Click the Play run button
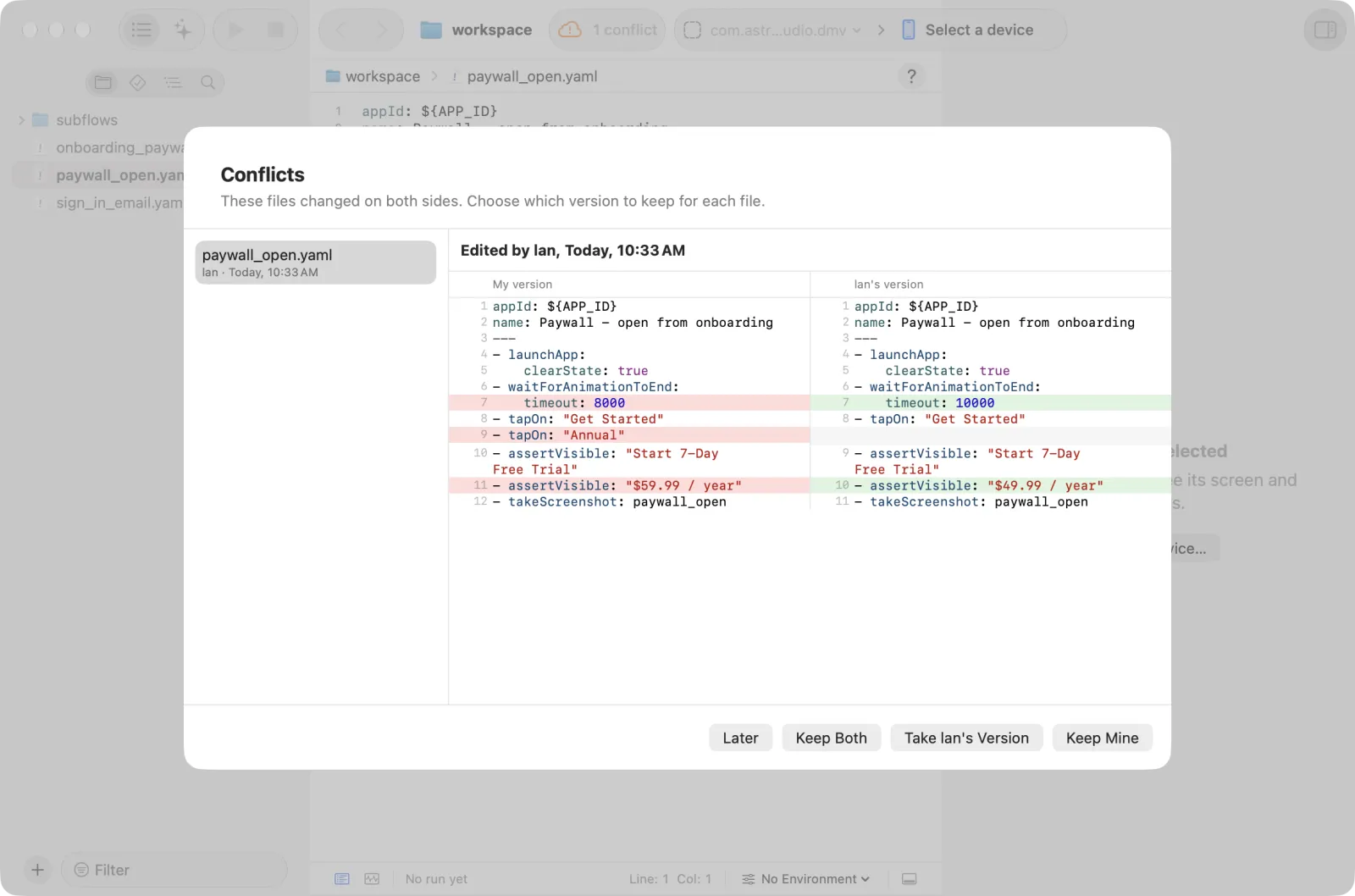 tap(235, 30)
